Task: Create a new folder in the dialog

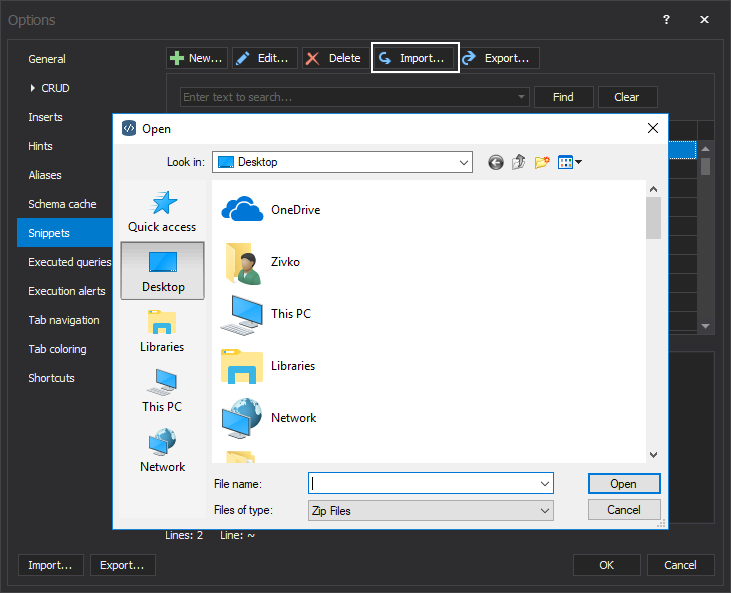Action: pyautogui.click(x=542, y=162)
